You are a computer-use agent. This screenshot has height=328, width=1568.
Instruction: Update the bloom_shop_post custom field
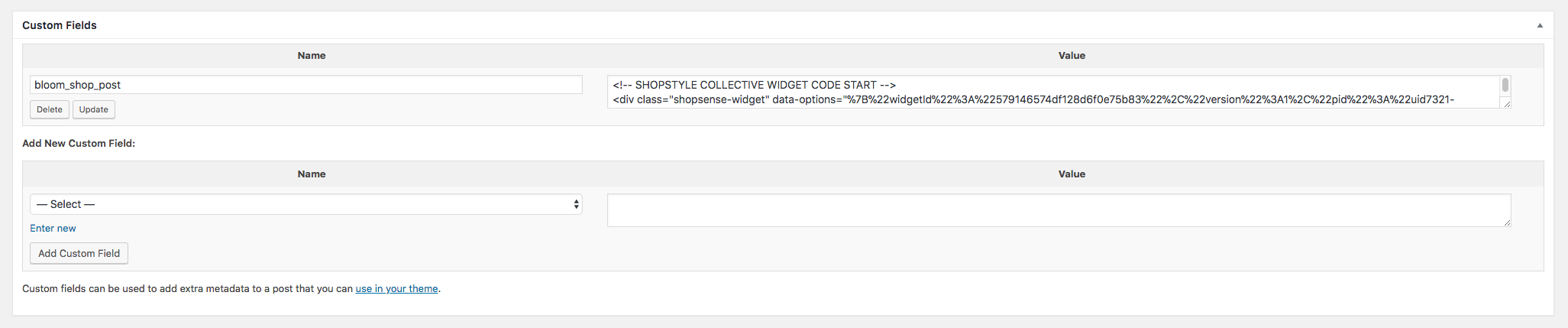pos(94,109)
